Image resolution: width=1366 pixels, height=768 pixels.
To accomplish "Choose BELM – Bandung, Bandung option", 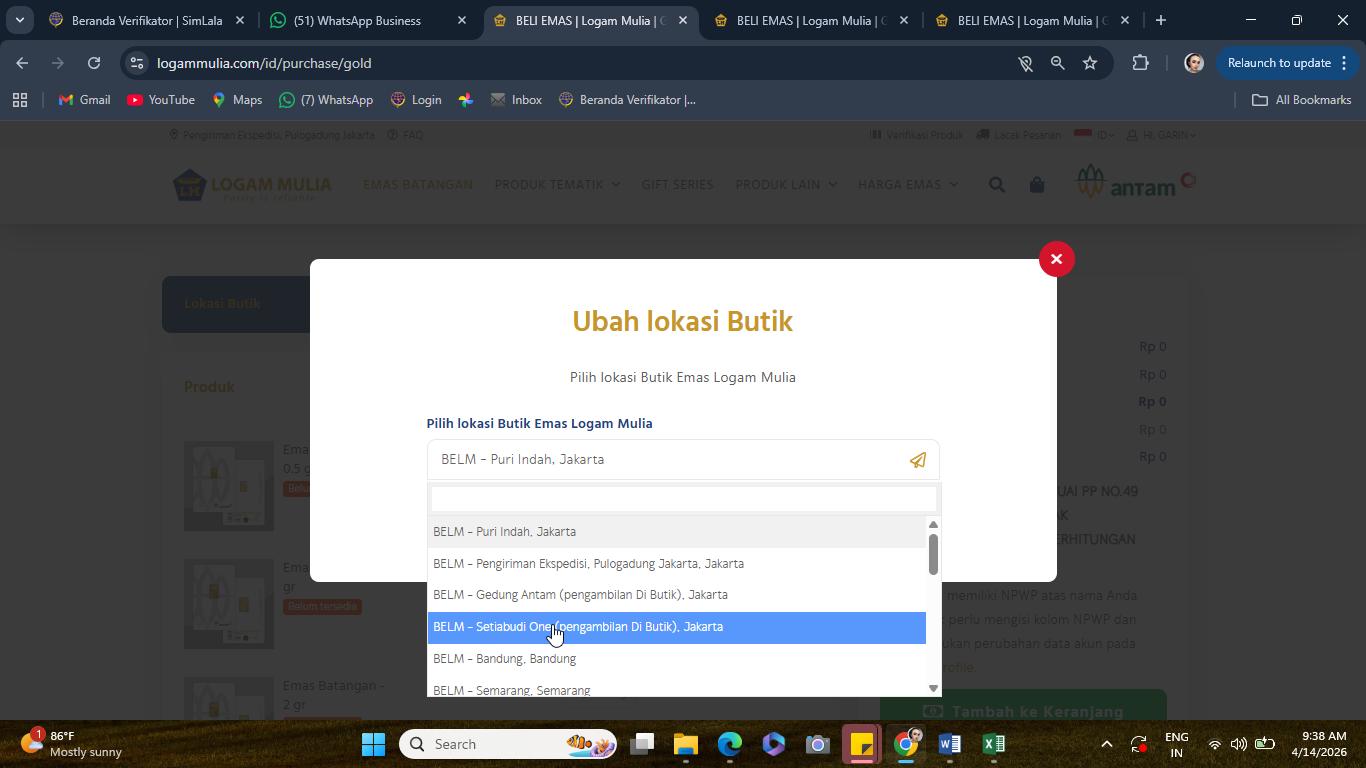I will coord(677,659).
